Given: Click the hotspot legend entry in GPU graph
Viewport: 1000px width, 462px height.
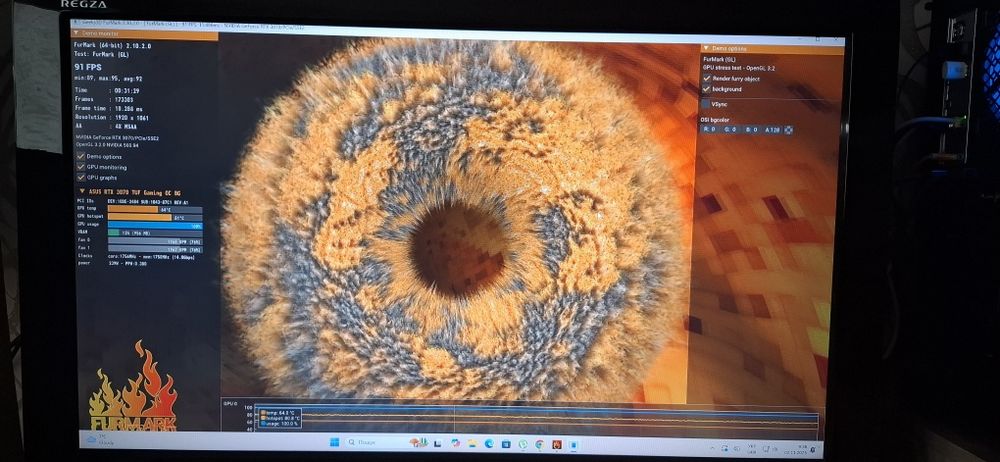Looking at the screenshot, I should pyautogui.click(x=281, y=417).
